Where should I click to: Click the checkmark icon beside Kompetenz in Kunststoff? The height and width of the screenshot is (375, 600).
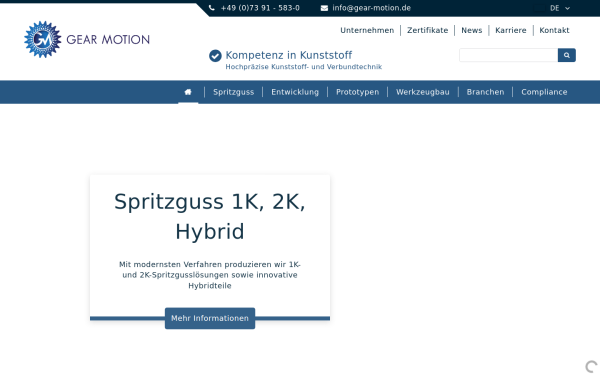coord(215,55)
